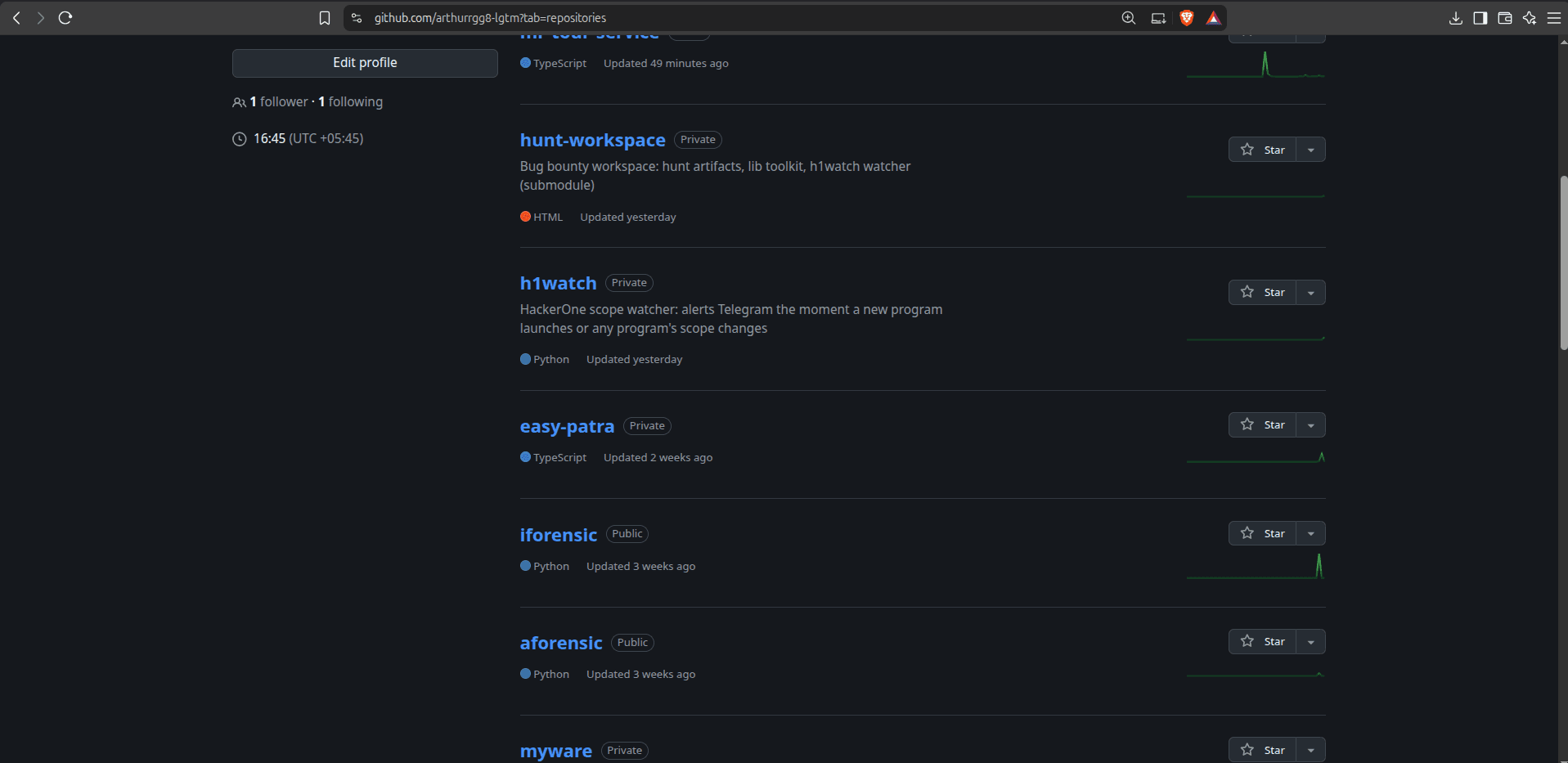Click the local time 16:45 text
The height and width of the screenshot is (763, 1568).
pyautogui.click(x=269, y=138)
